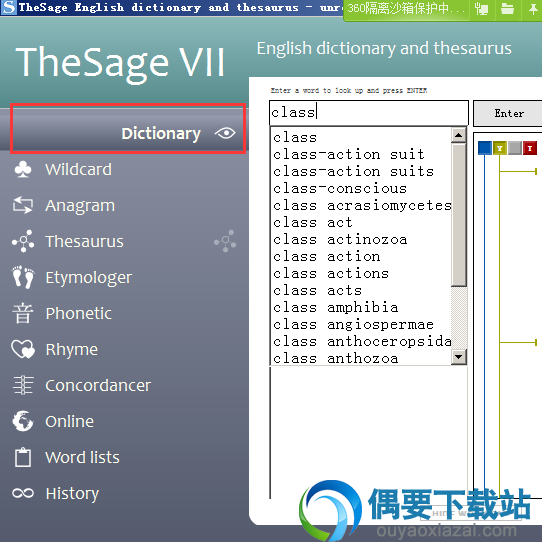Image resolution: width=542 pixels, height=542 pixels.
Task: Open the Concordancer tool
Action: tap(98, 385)
